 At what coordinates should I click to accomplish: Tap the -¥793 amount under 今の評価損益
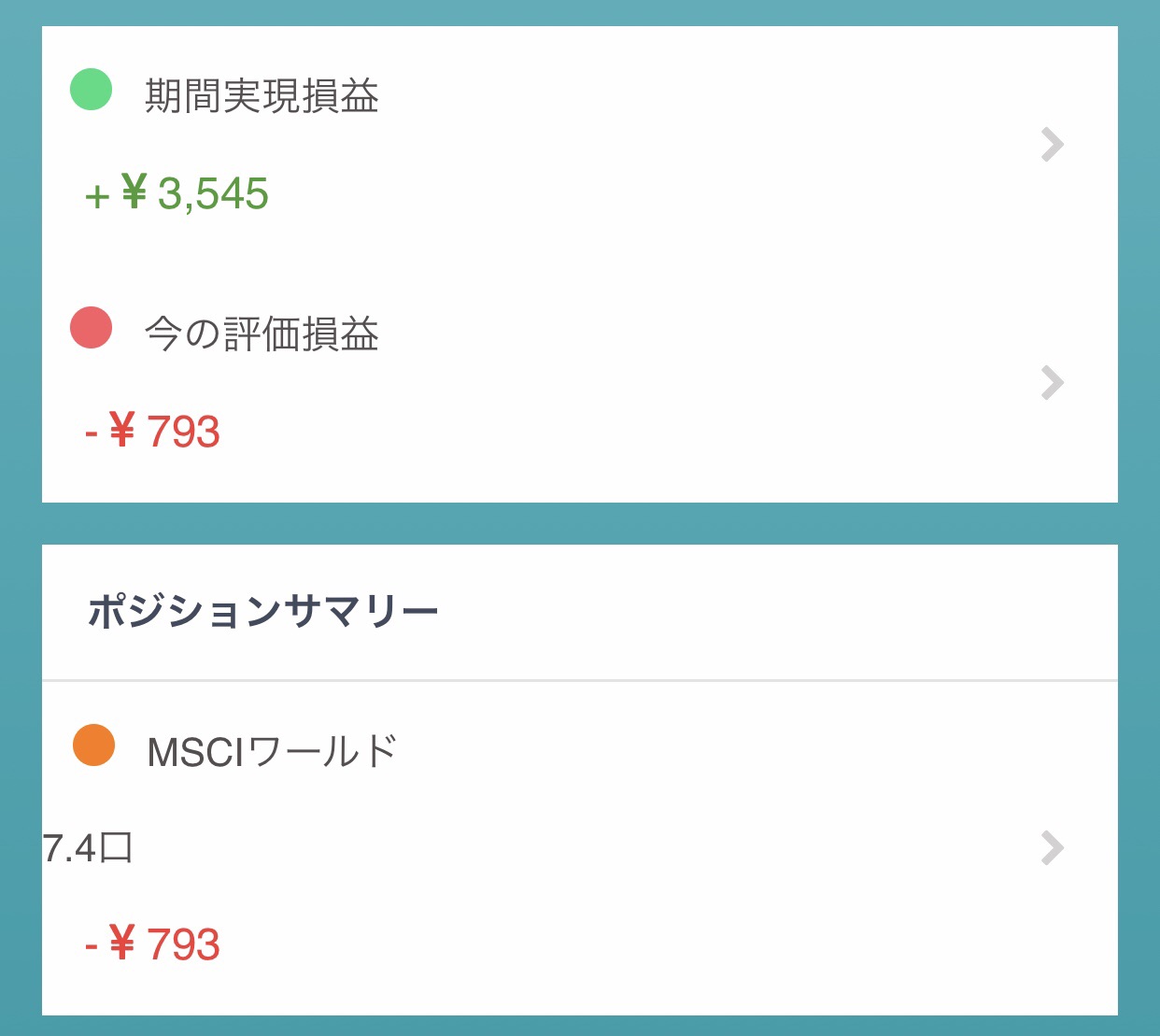153,433
